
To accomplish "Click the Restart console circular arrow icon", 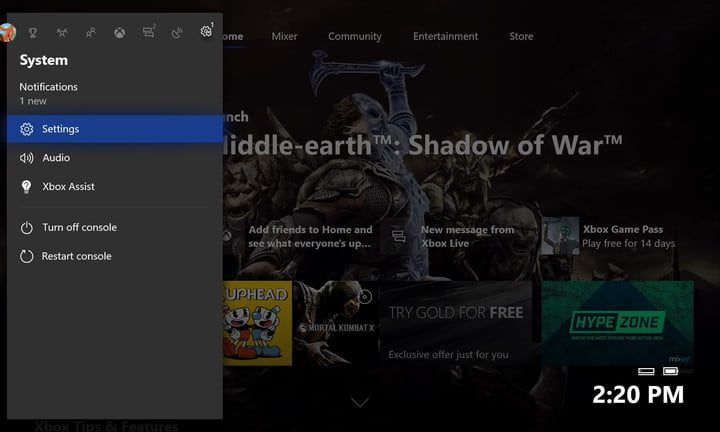I will point(27,257).
